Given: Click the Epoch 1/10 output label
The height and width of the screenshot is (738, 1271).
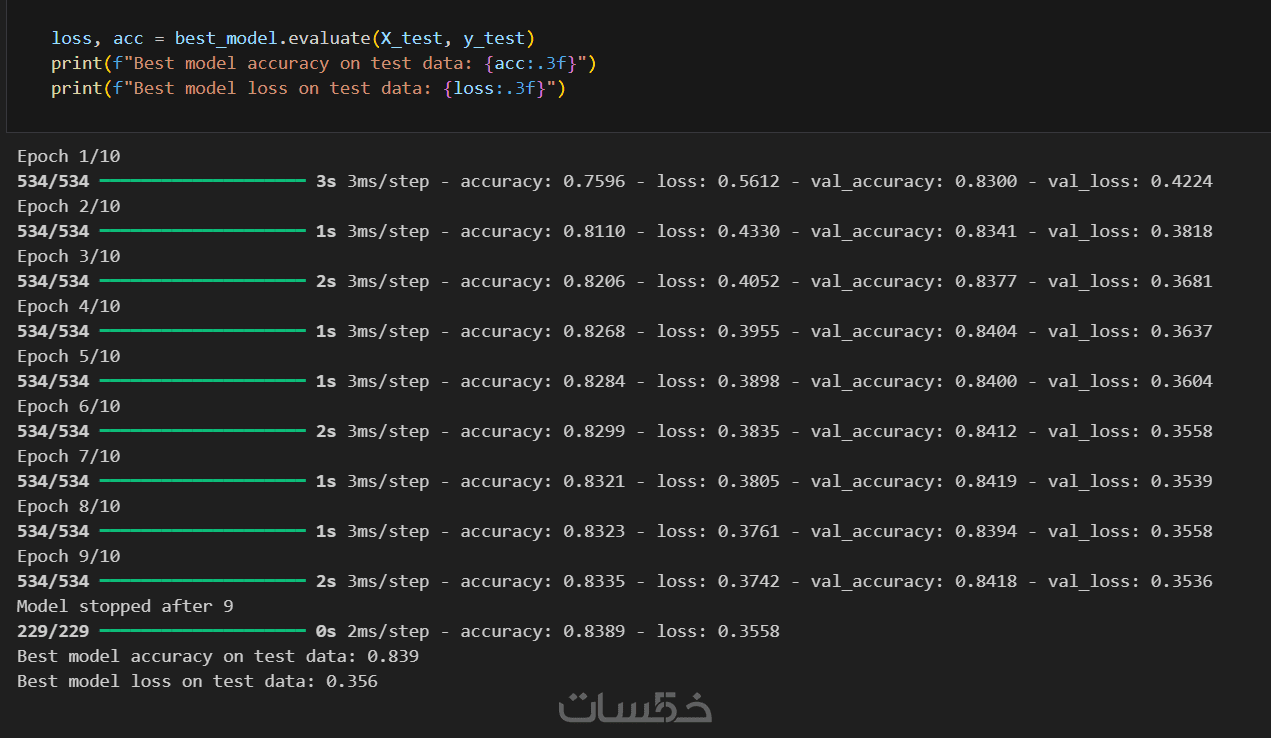Looking at the screenshot, I should click(x=68, y=156).
